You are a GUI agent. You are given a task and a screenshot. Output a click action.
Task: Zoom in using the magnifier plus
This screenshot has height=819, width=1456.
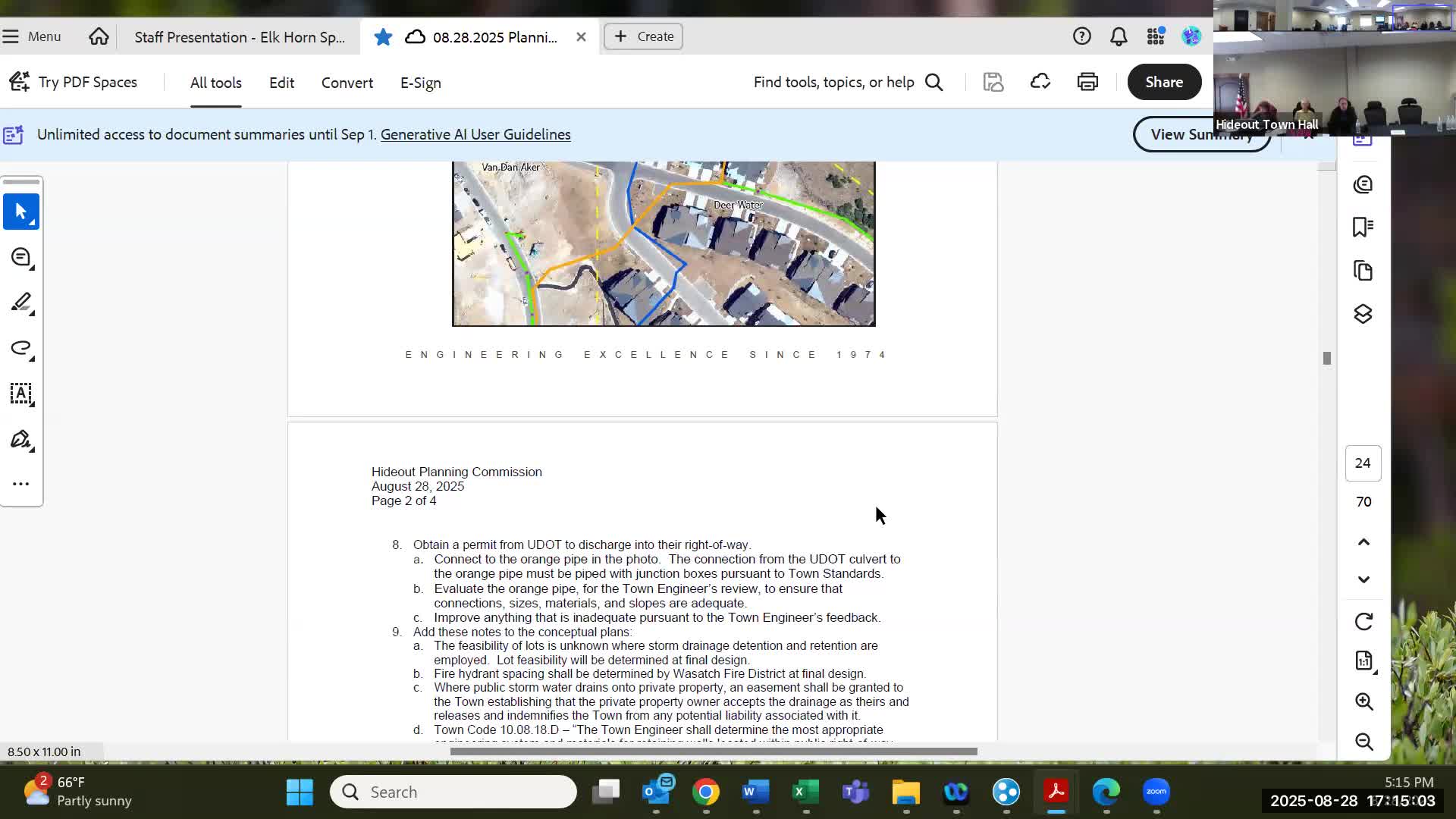[x=1363, y=701]
